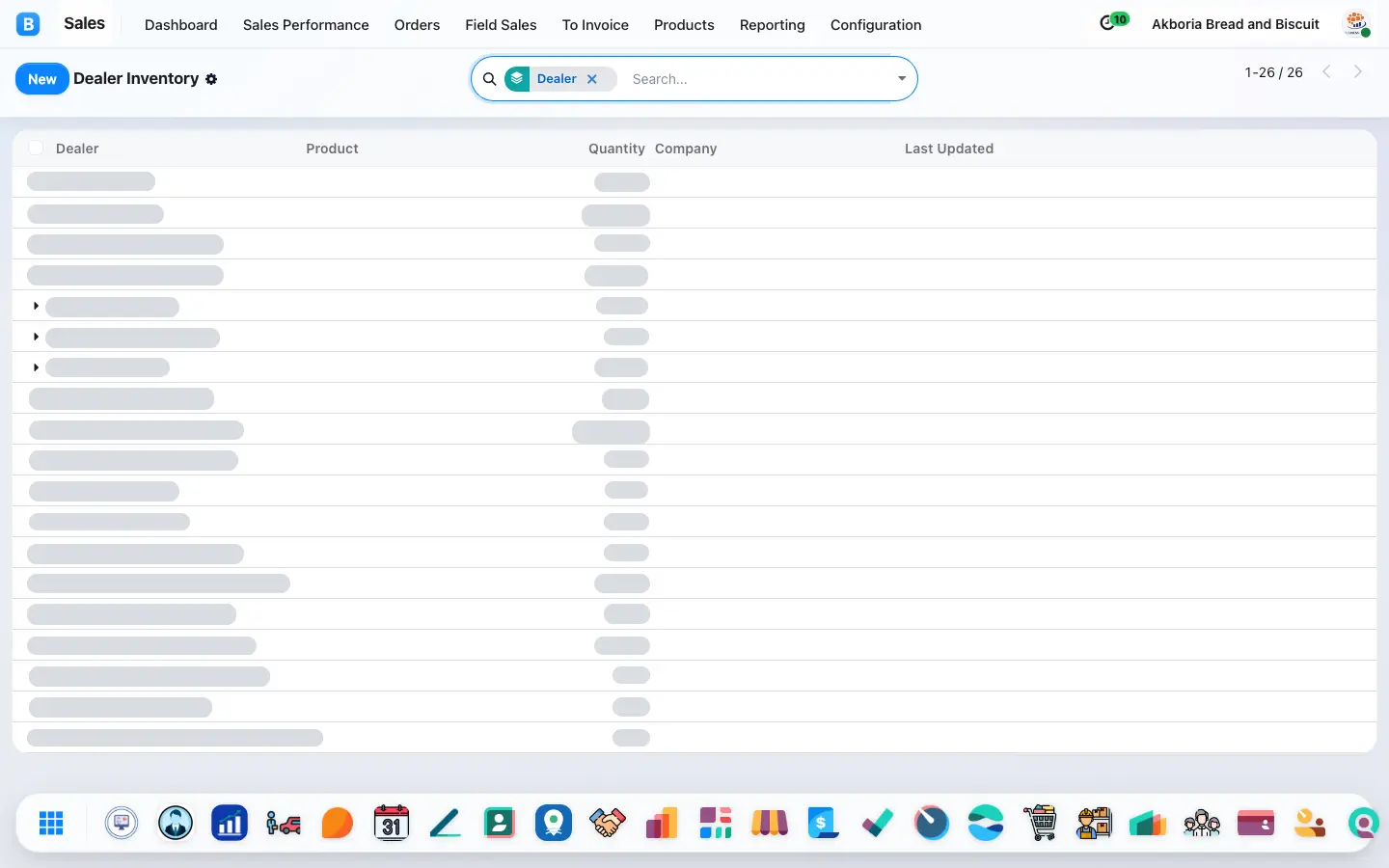This screenshot has height=868, width=1389.
Task: Open the Sales Performance menu
Action: [306, 25]
